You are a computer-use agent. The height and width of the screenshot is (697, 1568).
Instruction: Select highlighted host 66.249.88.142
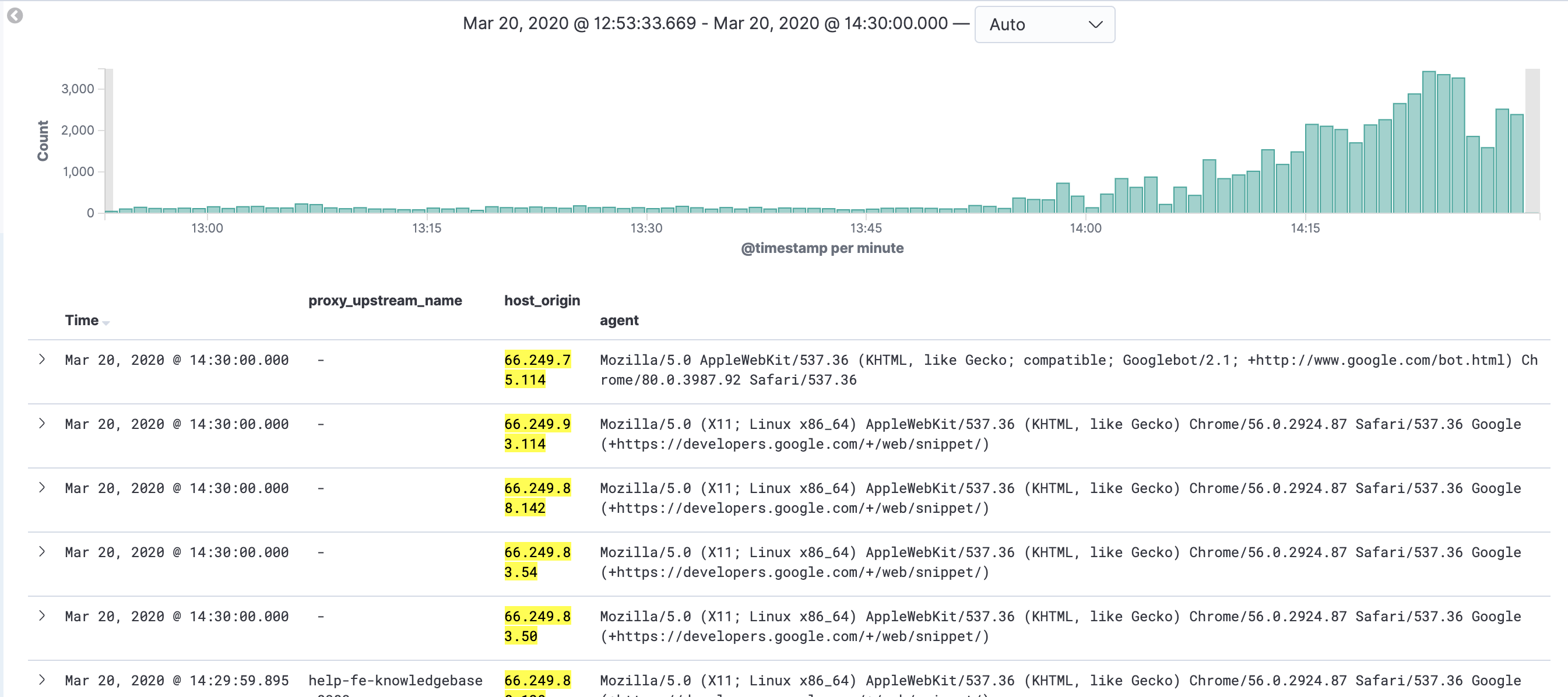(537, 497)
